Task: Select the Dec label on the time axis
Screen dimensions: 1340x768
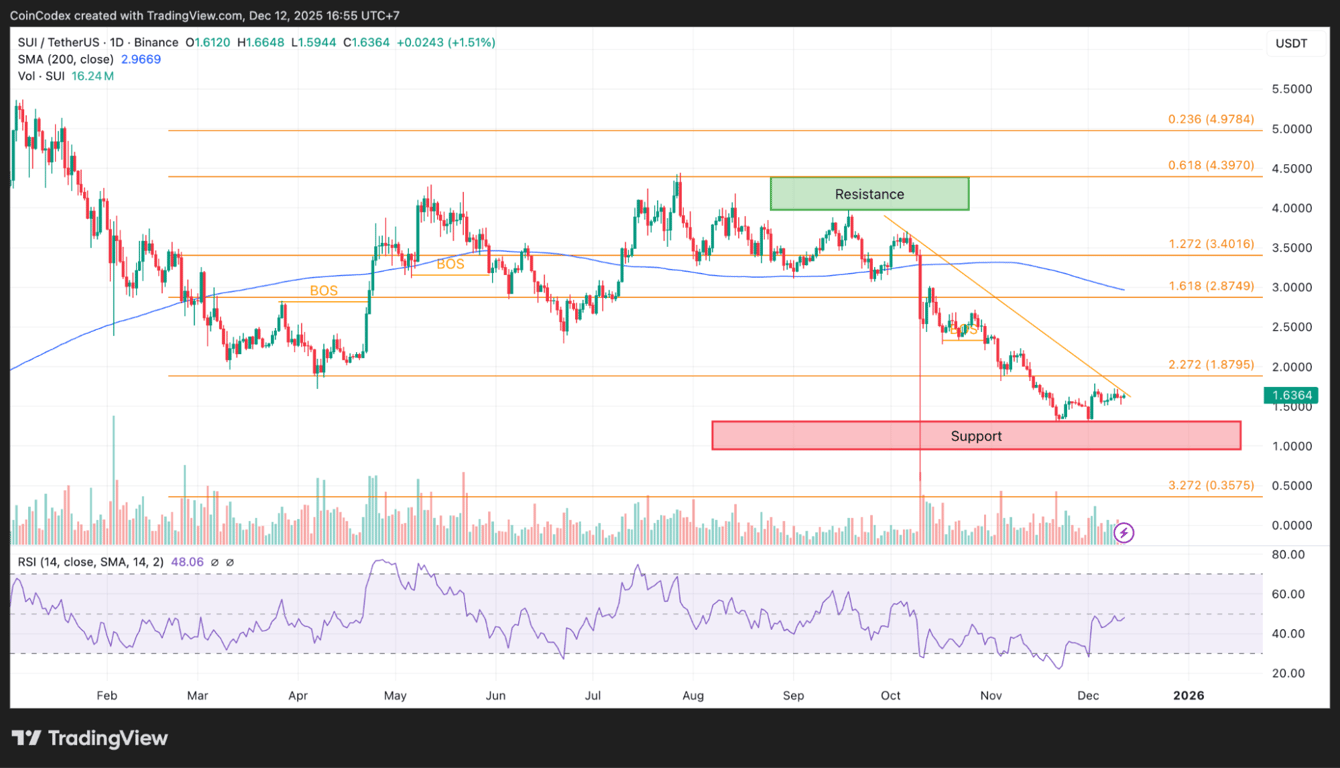Action: pyautogui.click(x=1088, y=695)
